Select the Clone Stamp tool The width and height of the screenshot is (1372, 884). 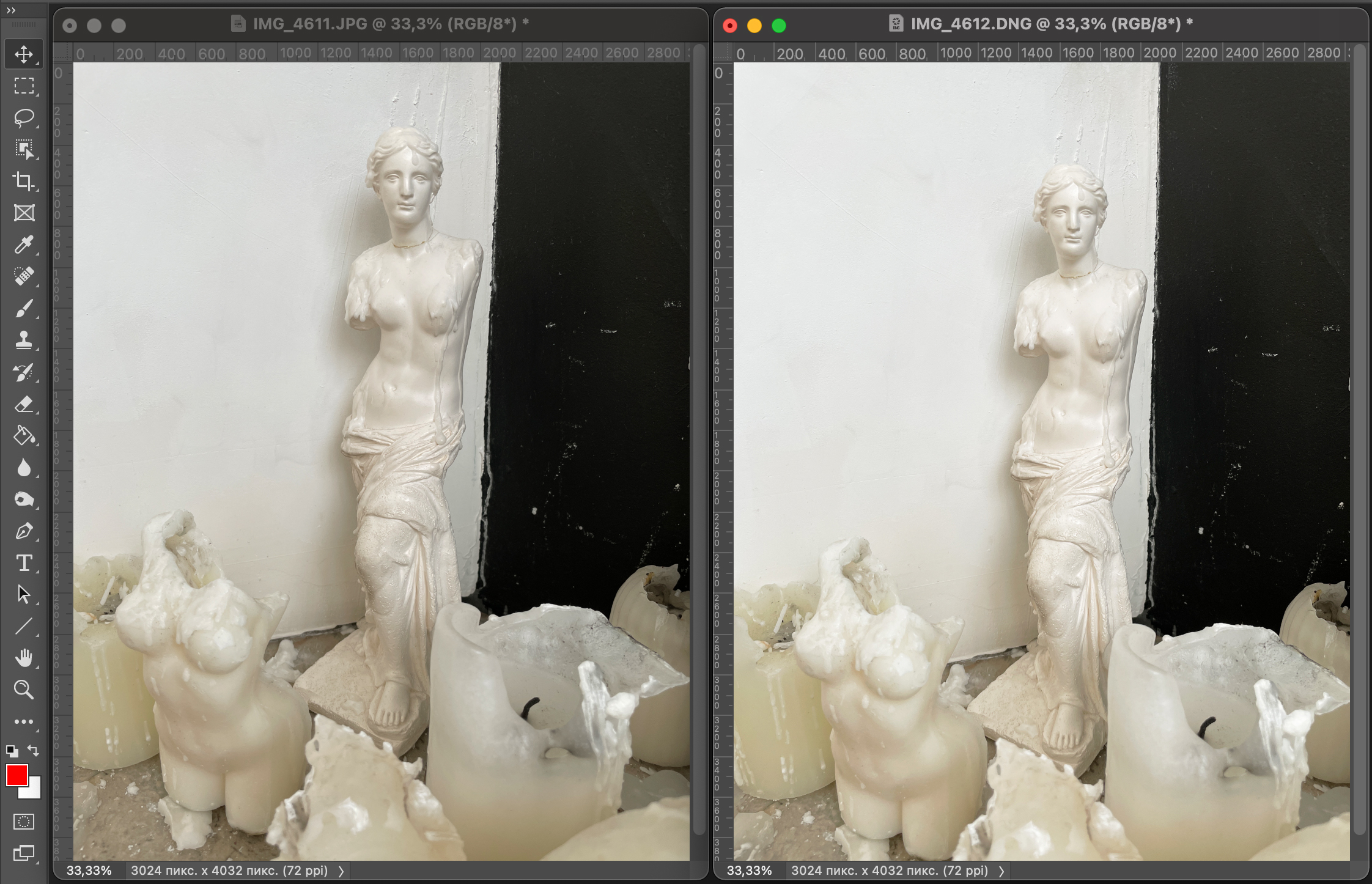pos(24,340)
